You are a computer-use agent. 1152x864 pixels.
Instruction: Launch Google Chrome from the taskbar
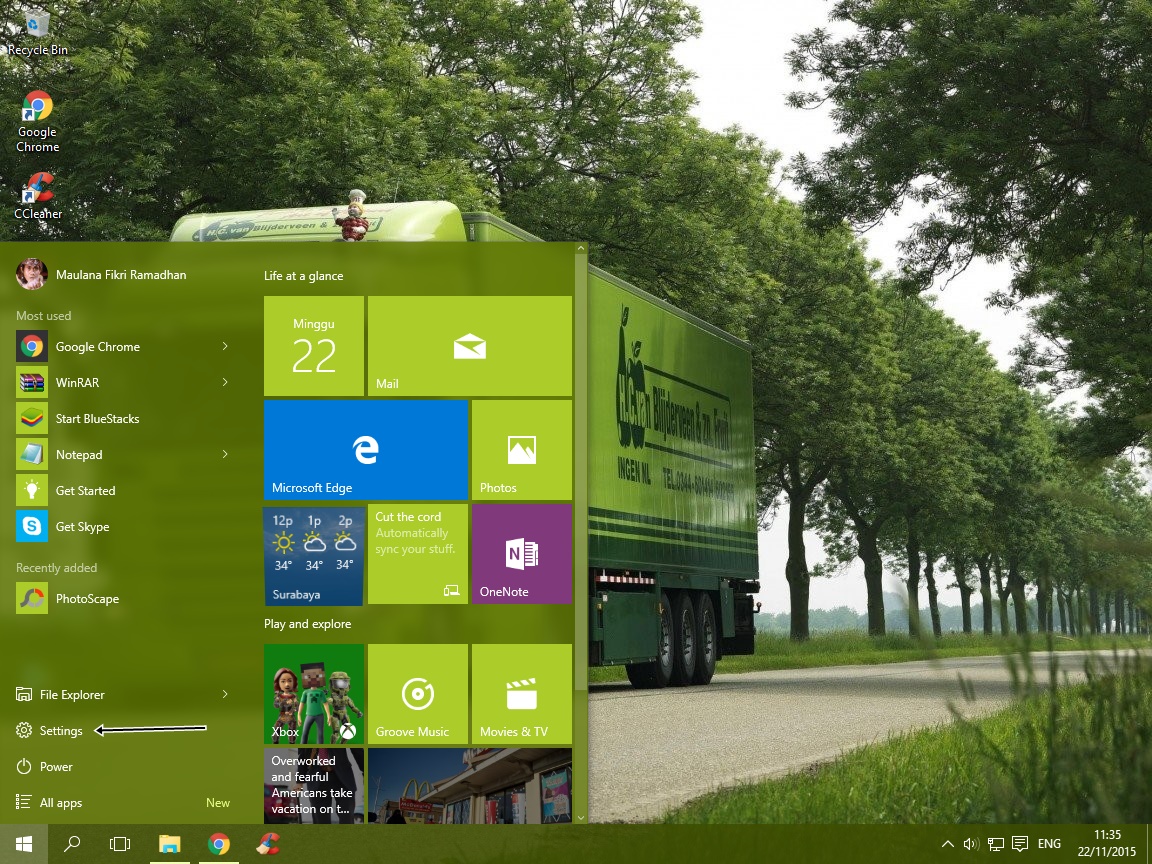tap(218, 843)
